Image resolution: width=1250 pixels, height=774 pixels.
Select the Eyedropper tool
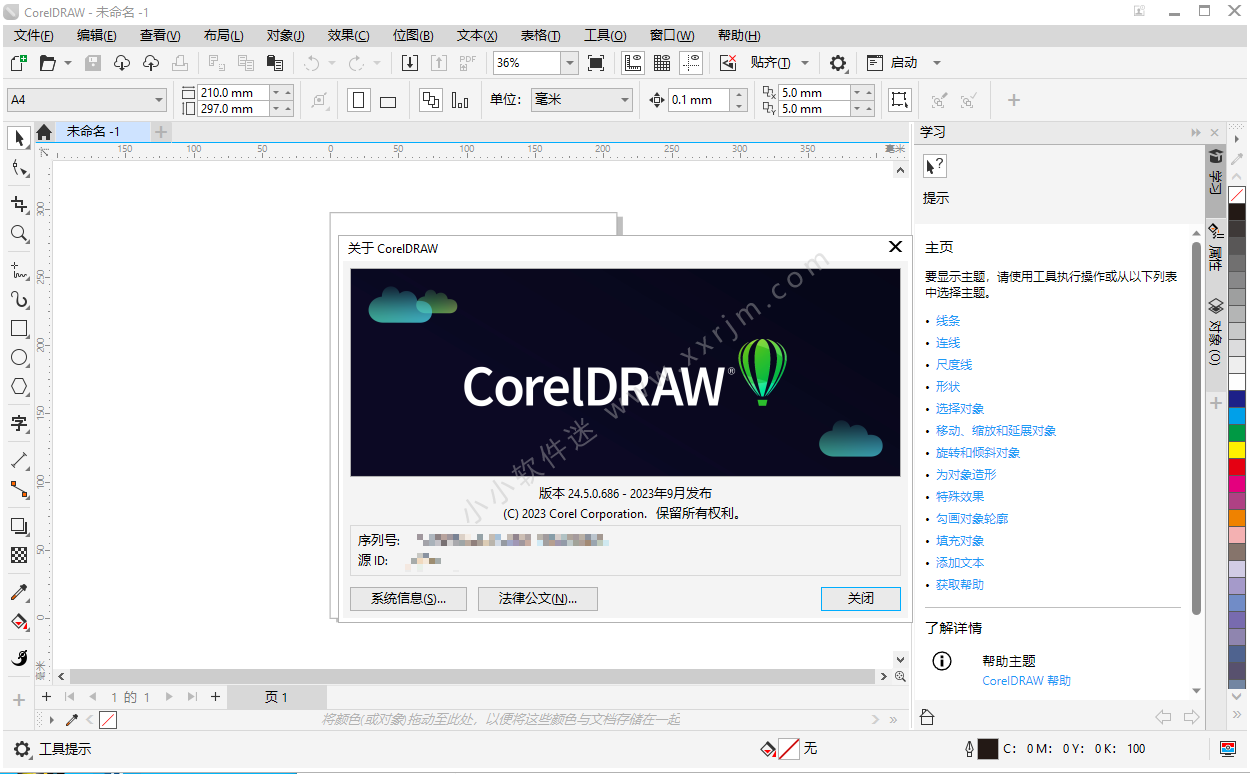[19, 592]
